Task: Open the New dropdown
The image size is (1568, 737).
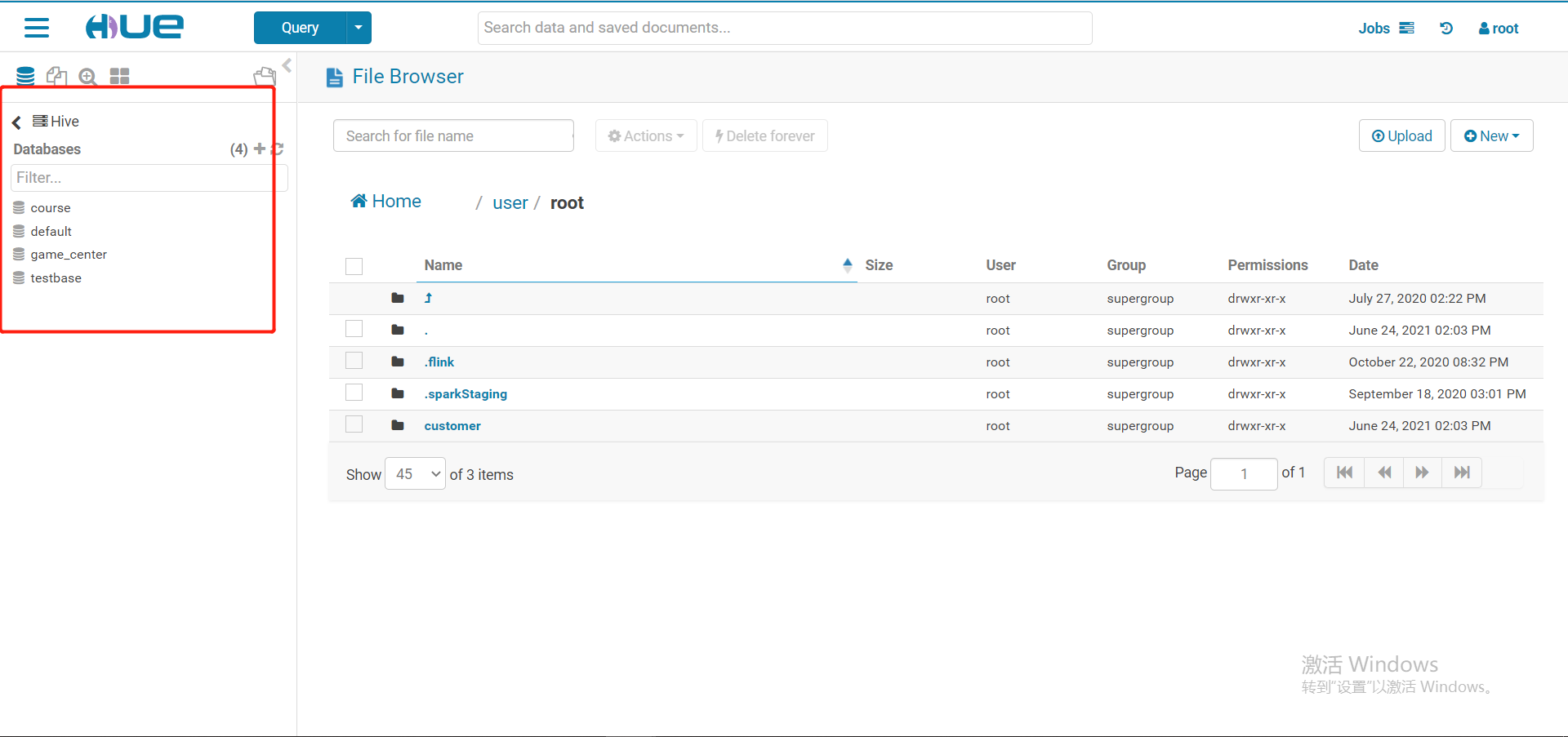Action: (1492, 136)
